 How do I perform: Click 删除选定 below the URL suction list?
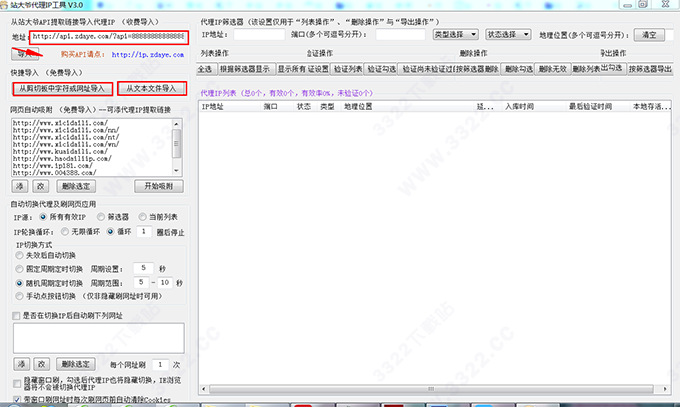click(76, 186)
